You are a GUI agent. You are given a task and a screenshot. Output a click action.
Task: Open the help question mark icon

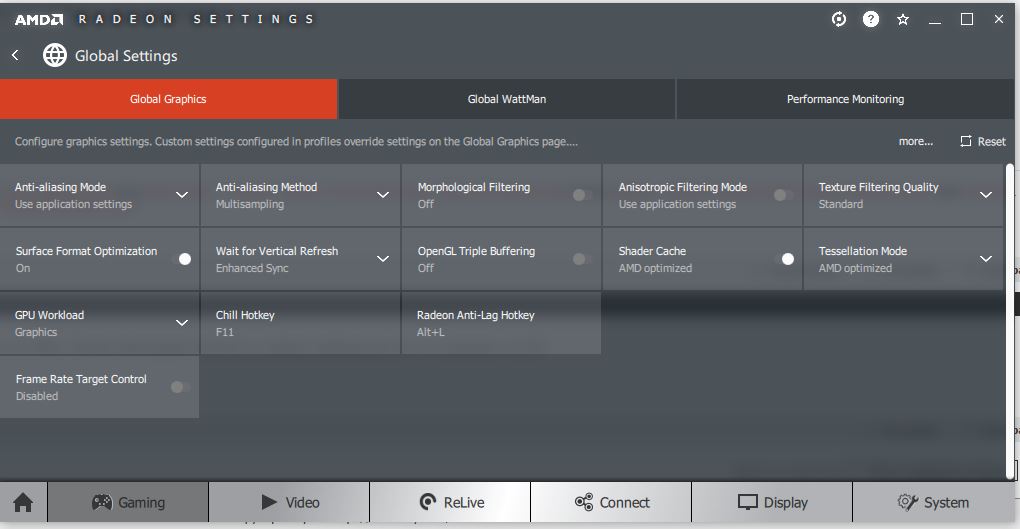coord(871,19)
